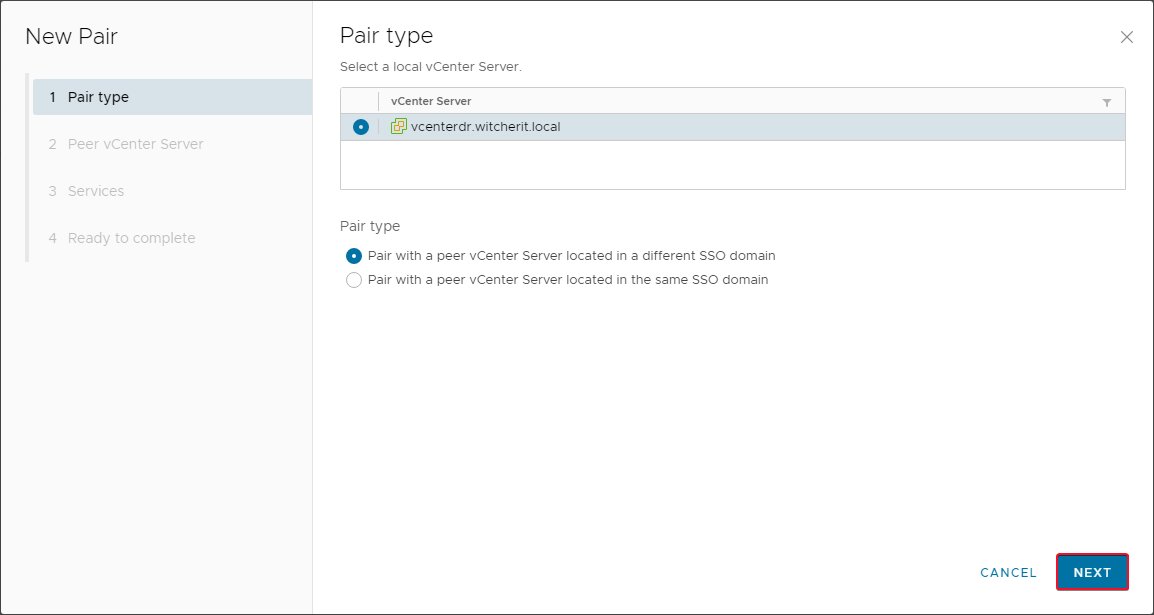Click the Pair type section heading

point(369,226)
